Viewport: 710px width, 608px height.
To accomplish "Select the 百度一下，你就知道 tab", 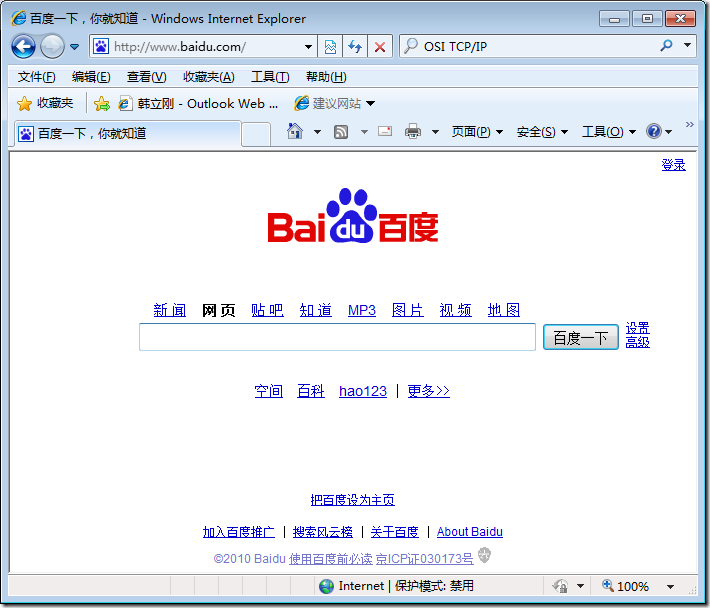I will [127, 134].
